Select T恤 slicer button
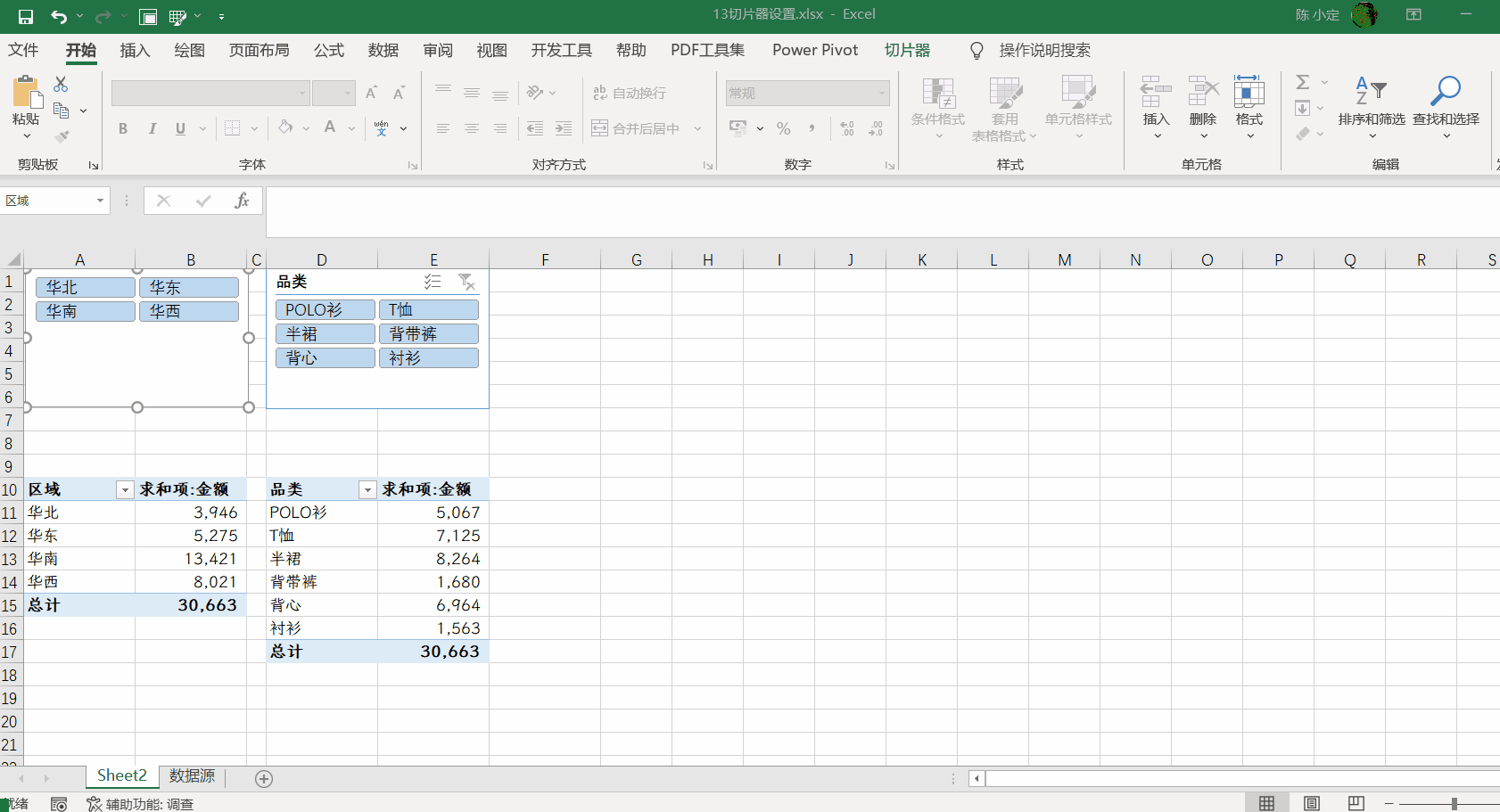 [x=429, y=309]
